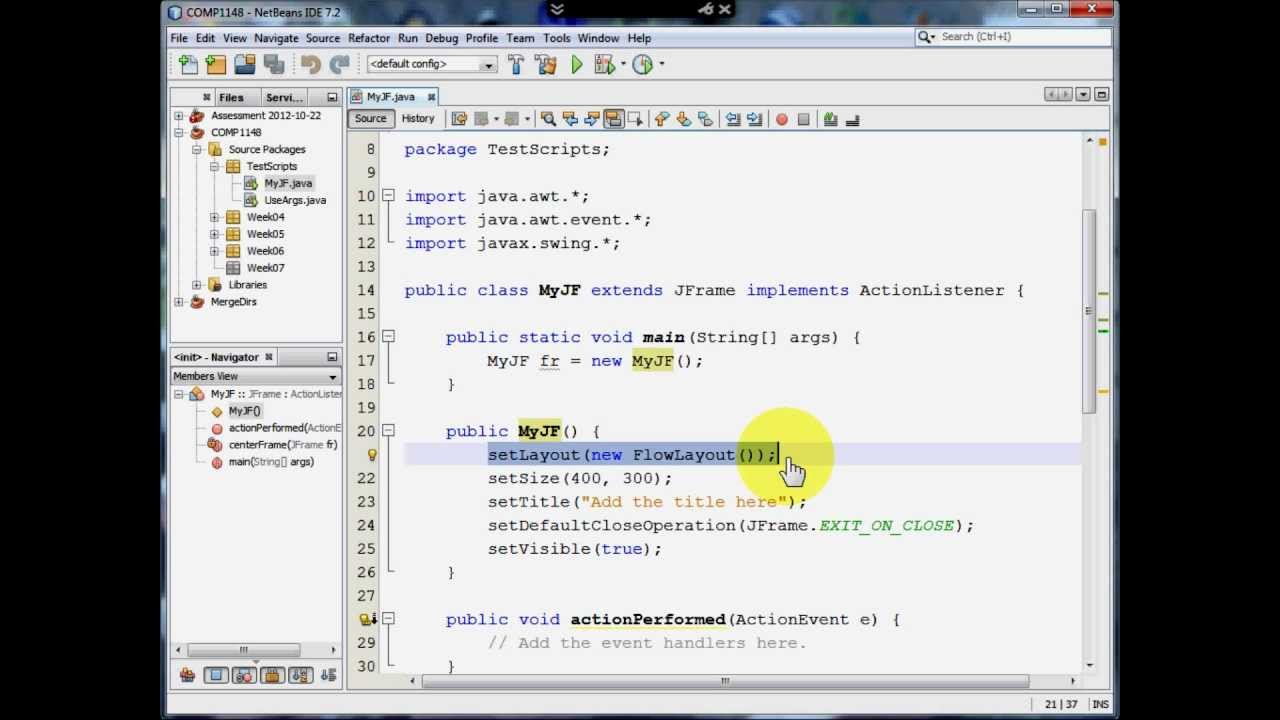
Task: Switch to the Files tab
Action: tap(231, 97)
